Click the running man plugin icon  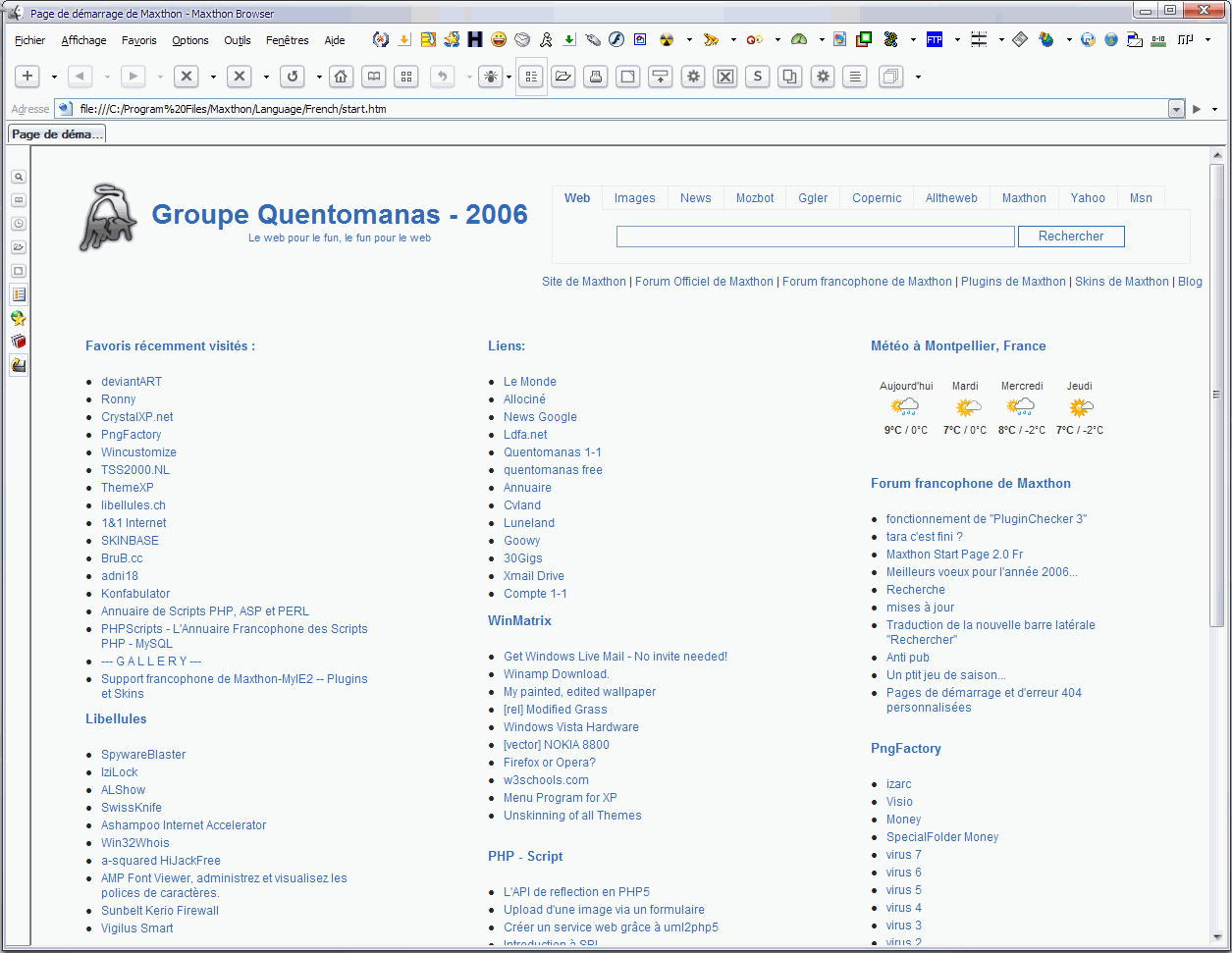546,39
